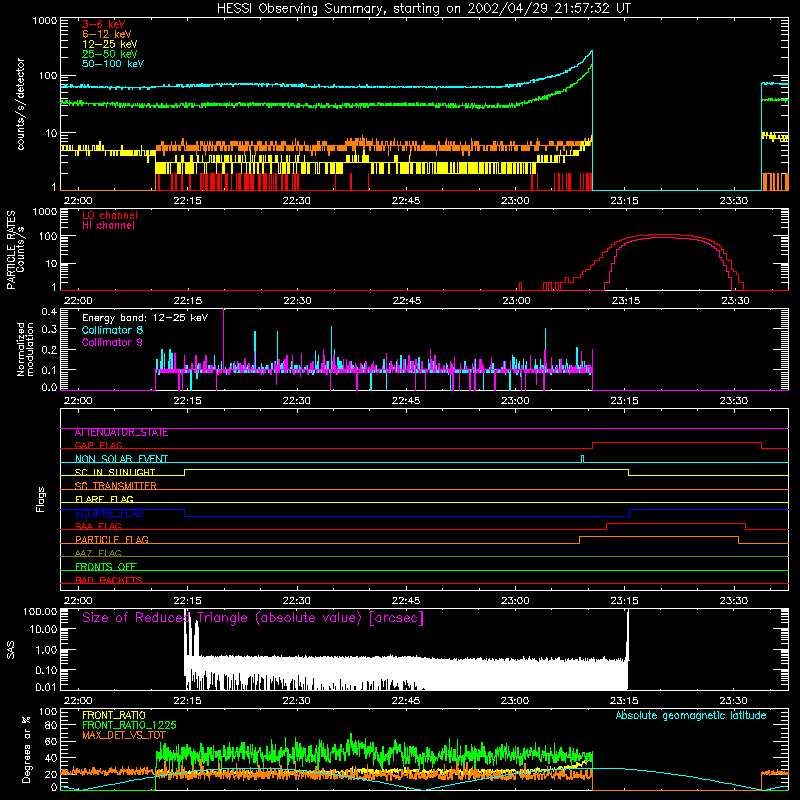Click the FLARE_FLAG label
This screenshot has height=800, width=800.
(104, 499)
